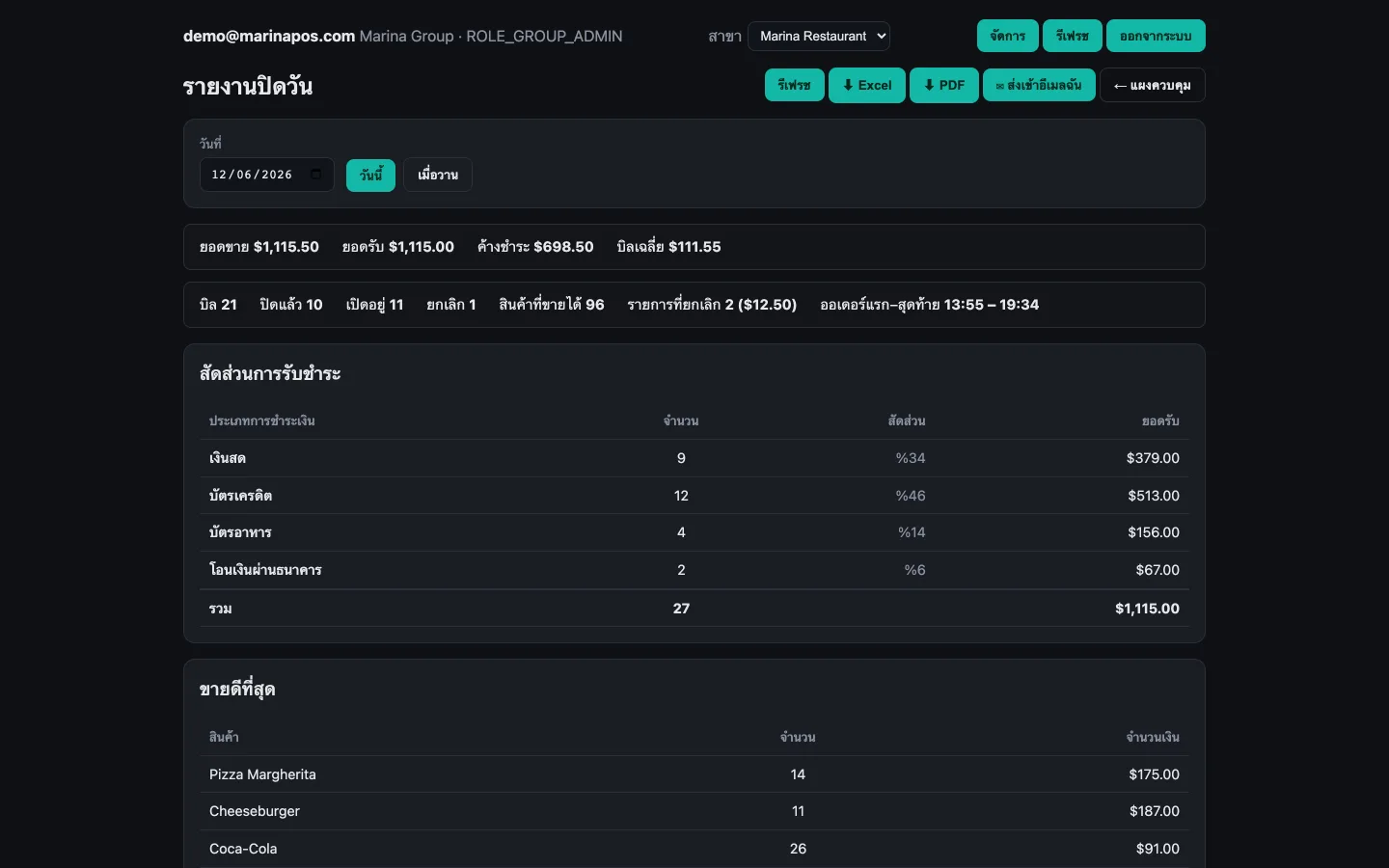The height and width of the screenshot is (868, 1389).
Task: Click the Cheeseburger product row
Action: click(694, 811)
